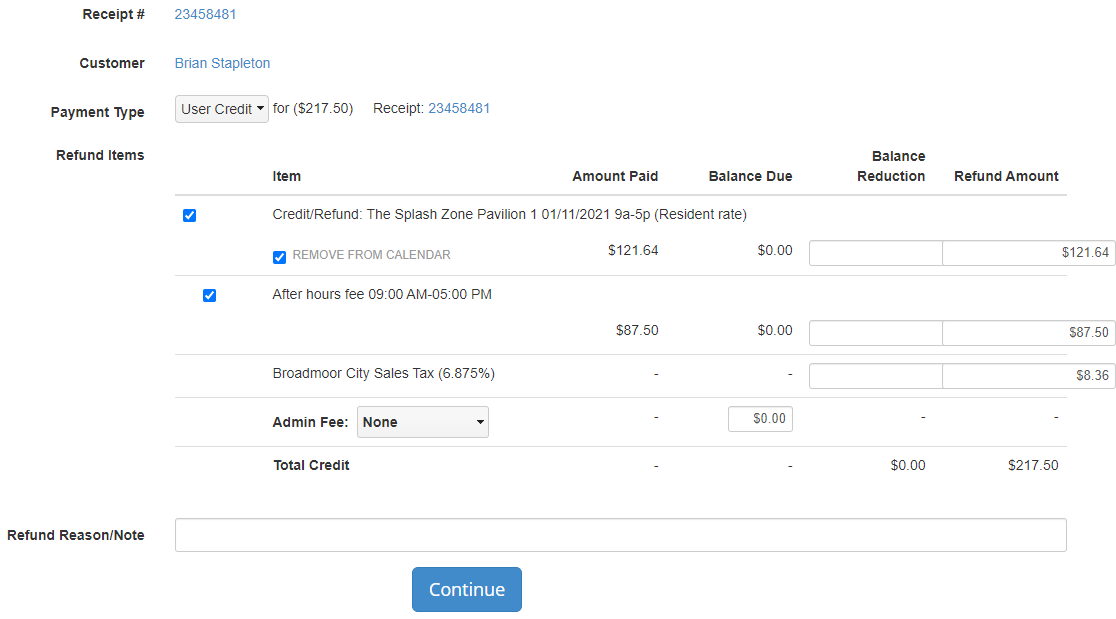Open the receipt link beside the payment amount
1116x619 pixels.
(458, 108)
